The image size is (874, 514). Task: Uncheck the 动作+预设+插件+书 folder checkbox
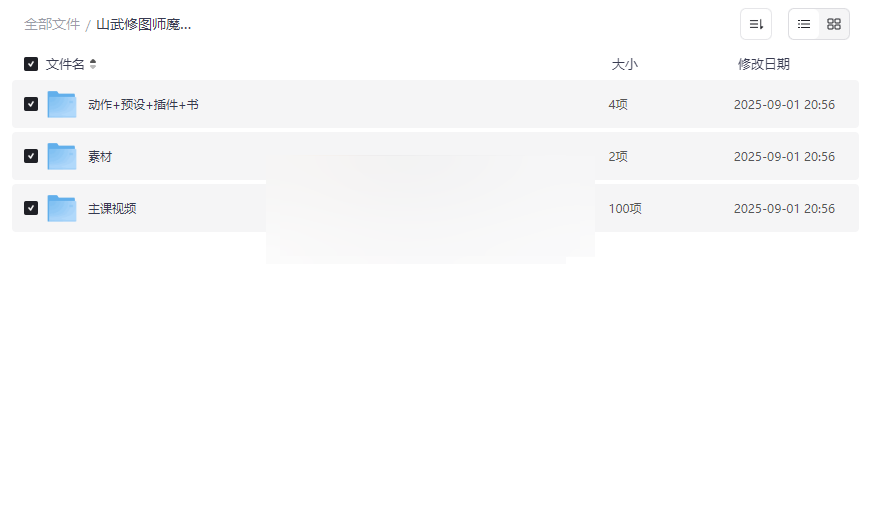pyautogui.click(x=31, y=104)
